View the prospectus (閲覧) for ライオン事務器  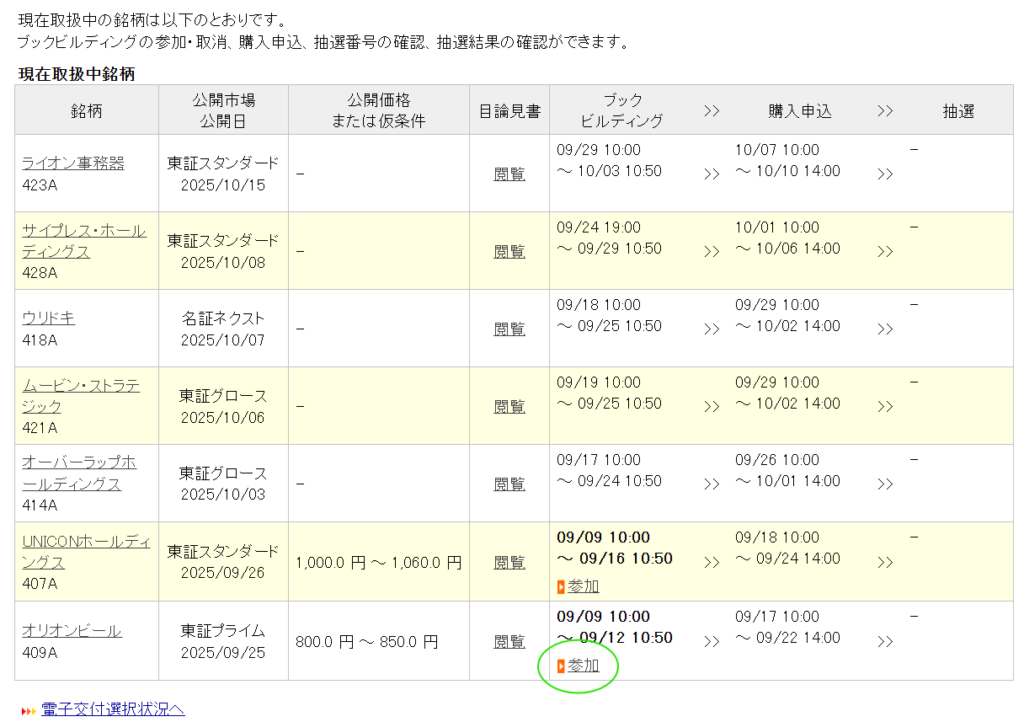point(509,174)
